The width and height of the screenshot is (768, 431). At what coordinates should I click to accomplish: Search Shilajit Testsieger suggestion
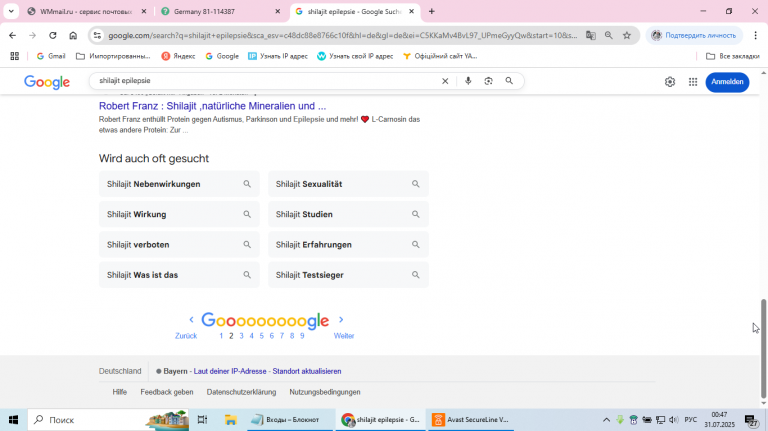[348, 275]
